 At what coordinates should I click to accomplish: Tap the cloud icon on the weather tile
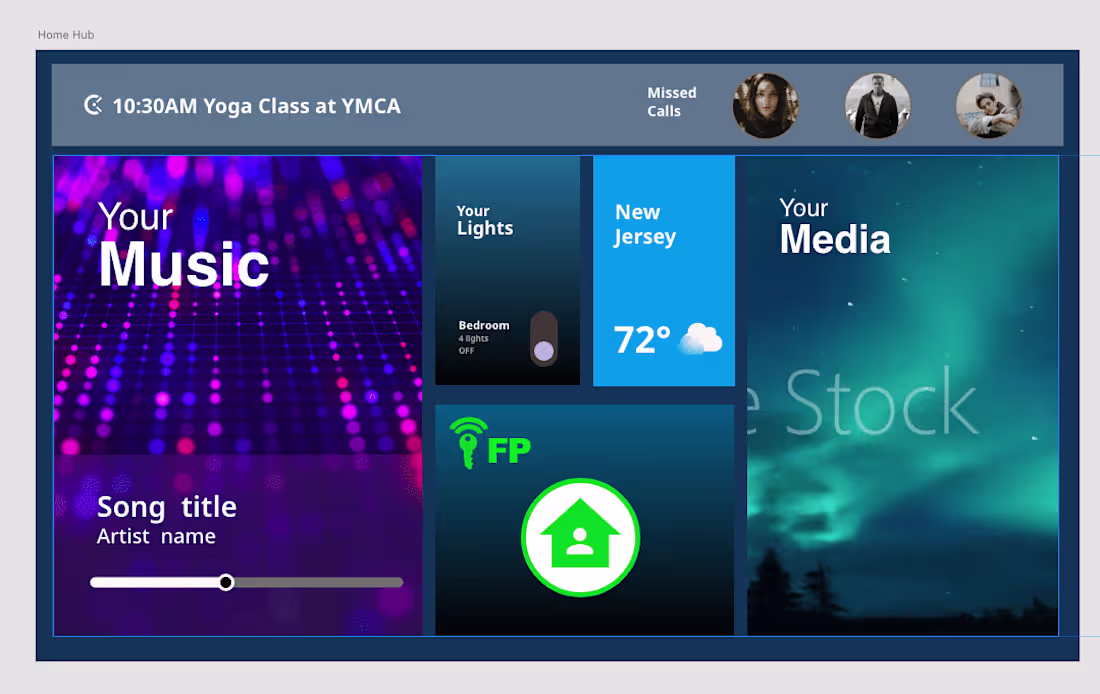702,340
